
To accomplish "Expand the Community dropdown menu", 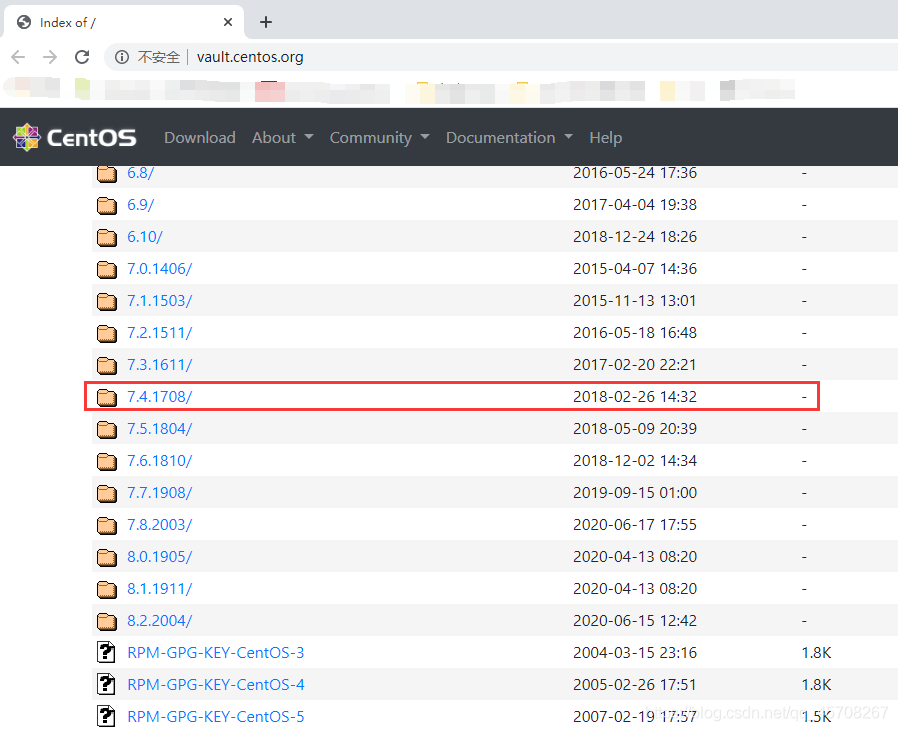I will (379, 137).
